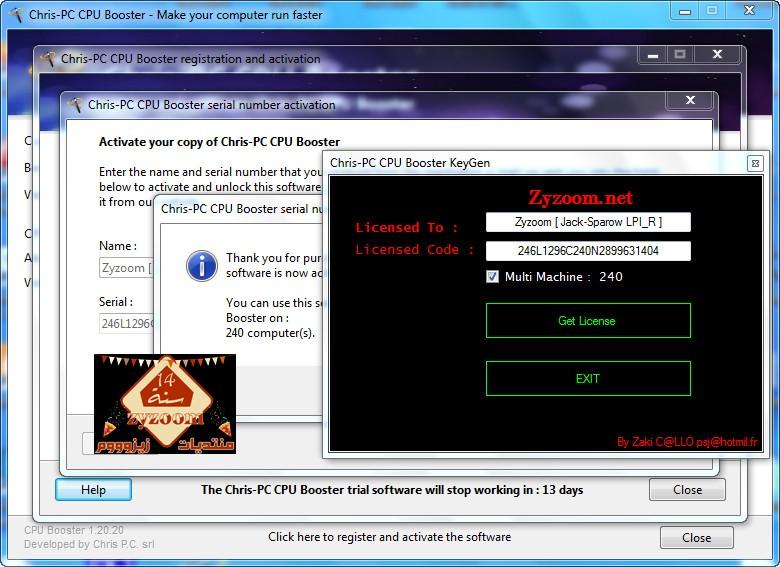Click the 'Licensed Code :' red label
This screenshot has height=567, width=780.
click(x=414, y=249)
